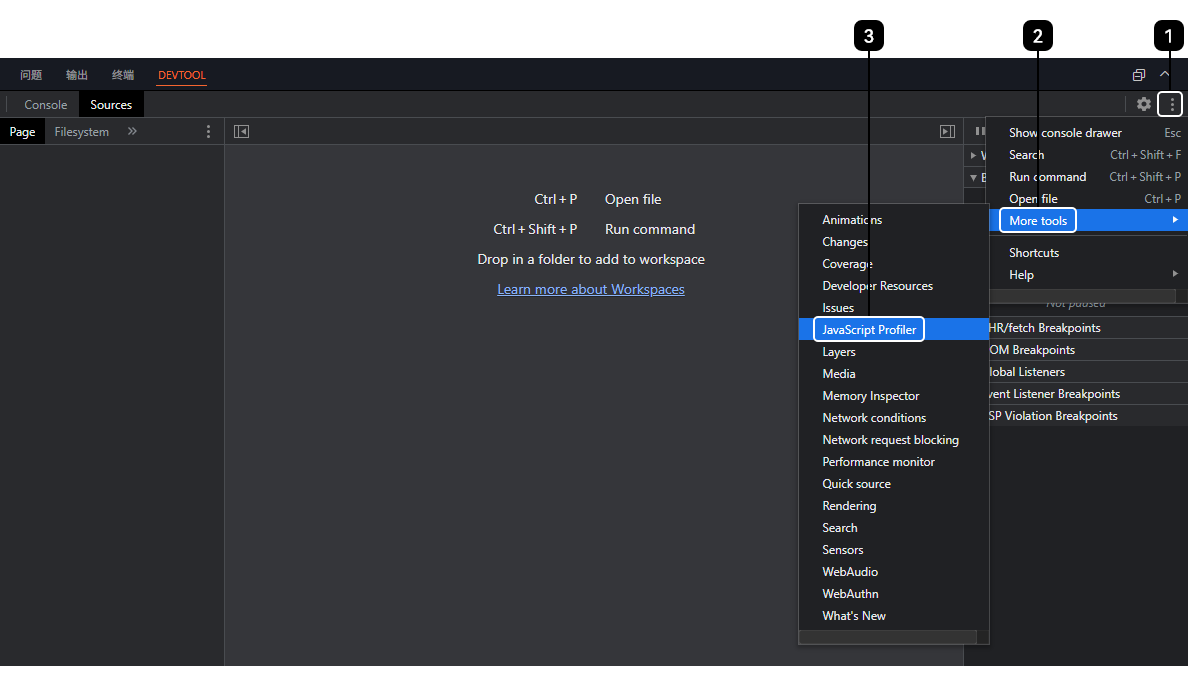
Task: Open What's New tool
Action: (893, 616)
